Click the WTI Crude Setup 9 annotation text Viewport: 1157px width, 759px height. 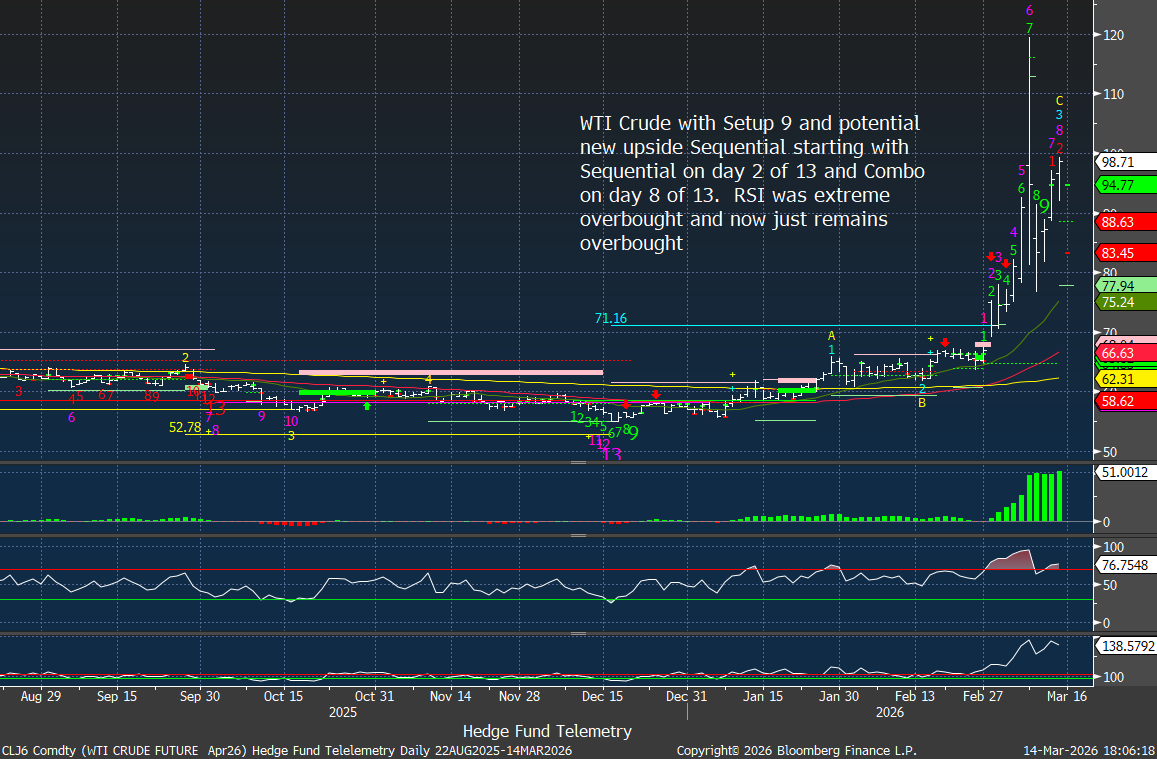[752, 183]
